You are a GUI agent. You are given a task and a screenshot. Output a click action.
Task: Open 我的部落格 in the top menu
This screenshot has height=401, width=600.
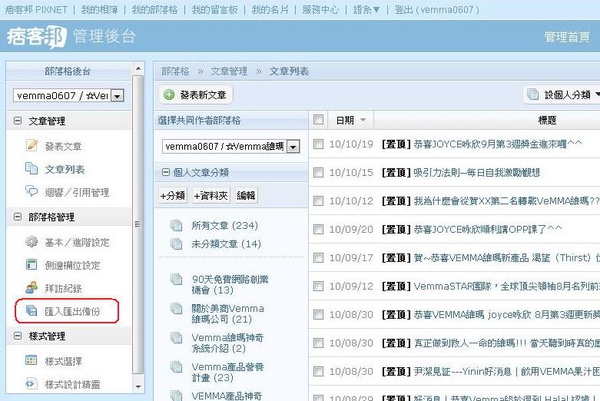coord(155,10)
